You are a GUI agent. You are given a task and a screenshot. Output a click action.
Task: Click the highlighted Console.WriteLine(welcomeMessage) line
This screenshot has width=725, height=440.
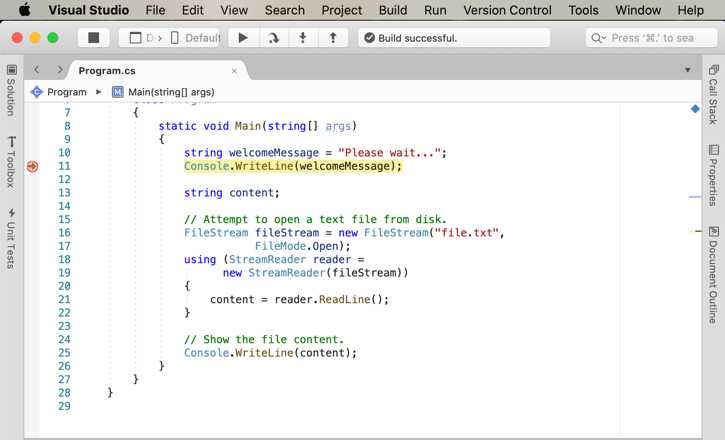[x=293, y=166]
